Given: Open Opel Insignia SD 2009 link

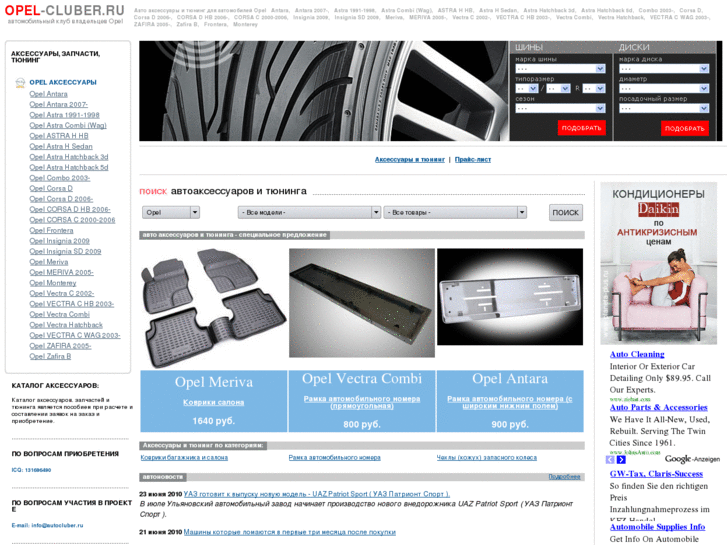Looking at the screenshot, I should (x=65, y=251).
